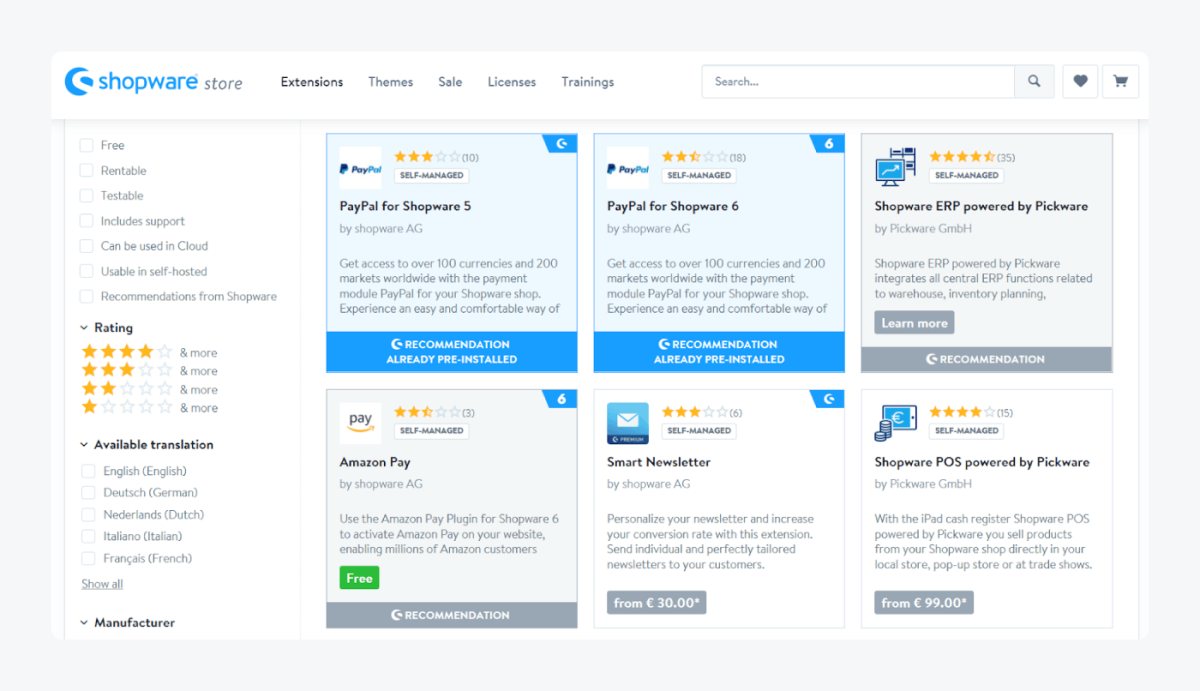Open the Licenses menu item
Image resolution: width=1200 pixels, height=691 pixels.
(x=512, y=82)
